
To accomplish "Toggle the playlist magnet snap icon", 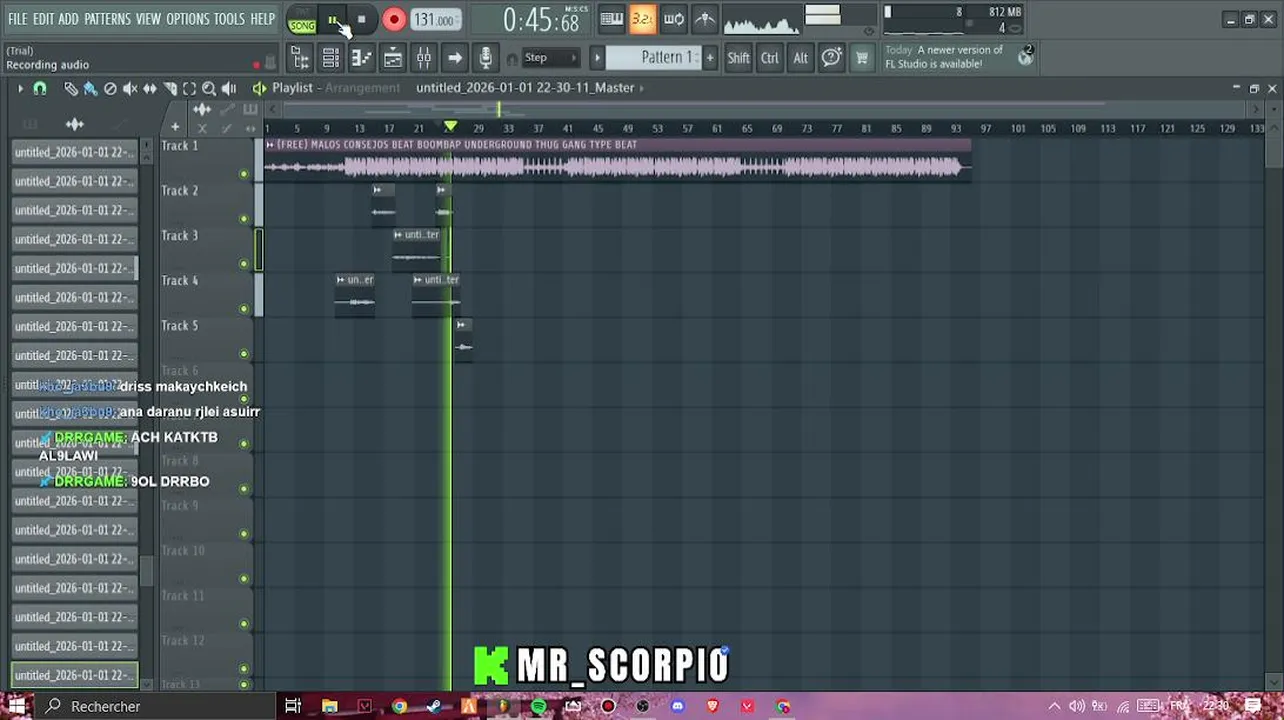I will coord(40,89).
